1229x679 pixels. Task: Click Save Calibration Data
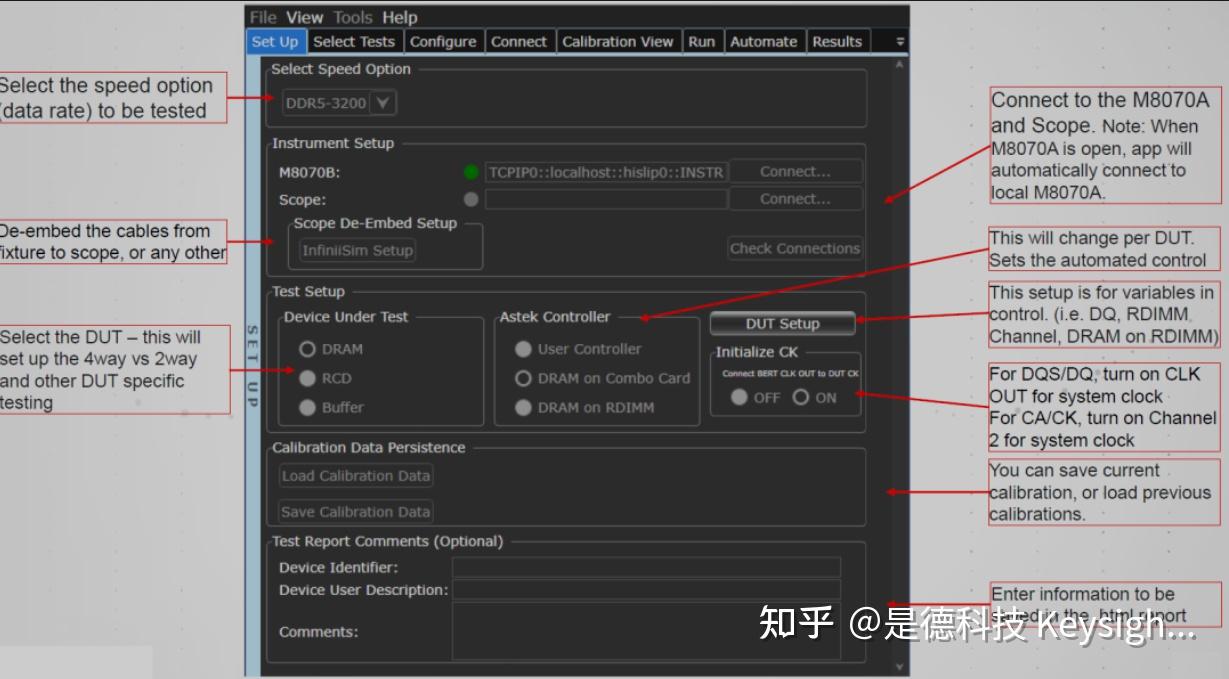pyautogui.click(x=354, y=511)
